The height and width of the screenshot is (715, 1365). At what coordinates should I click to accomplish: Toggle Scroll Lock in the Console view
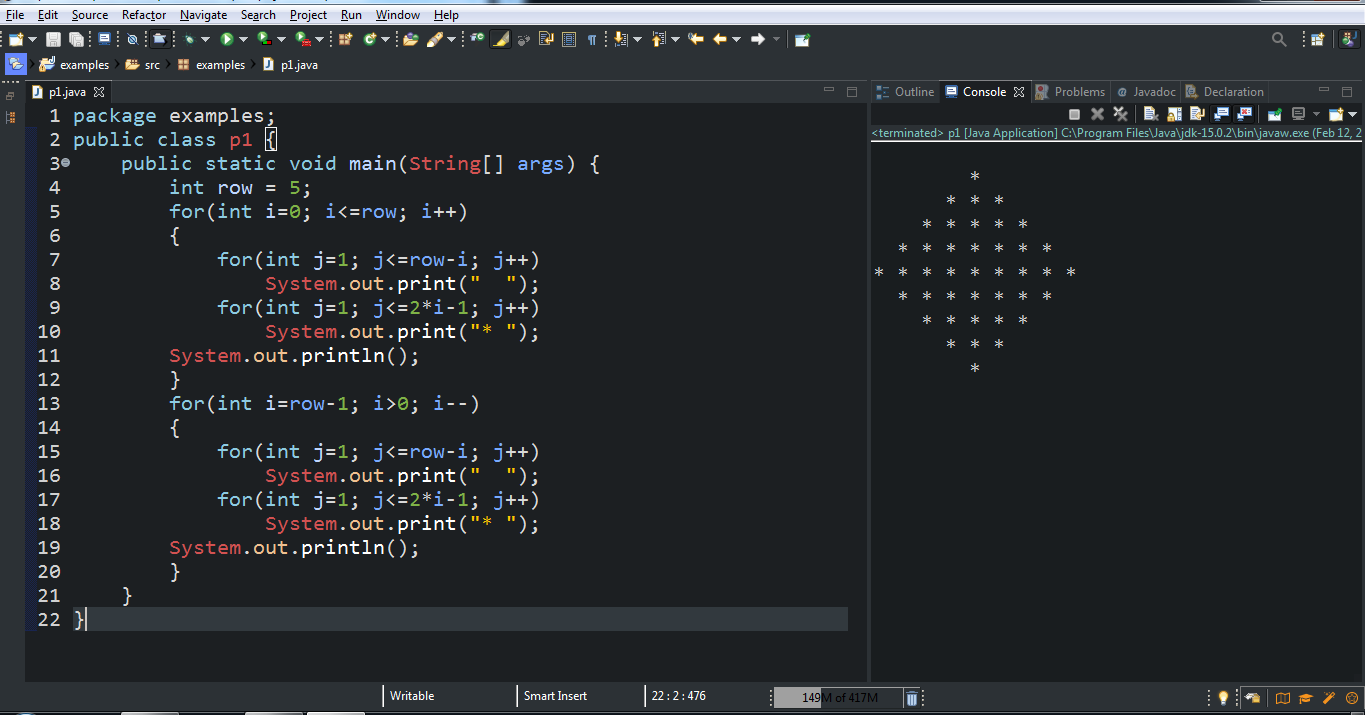click(1174, 114)
